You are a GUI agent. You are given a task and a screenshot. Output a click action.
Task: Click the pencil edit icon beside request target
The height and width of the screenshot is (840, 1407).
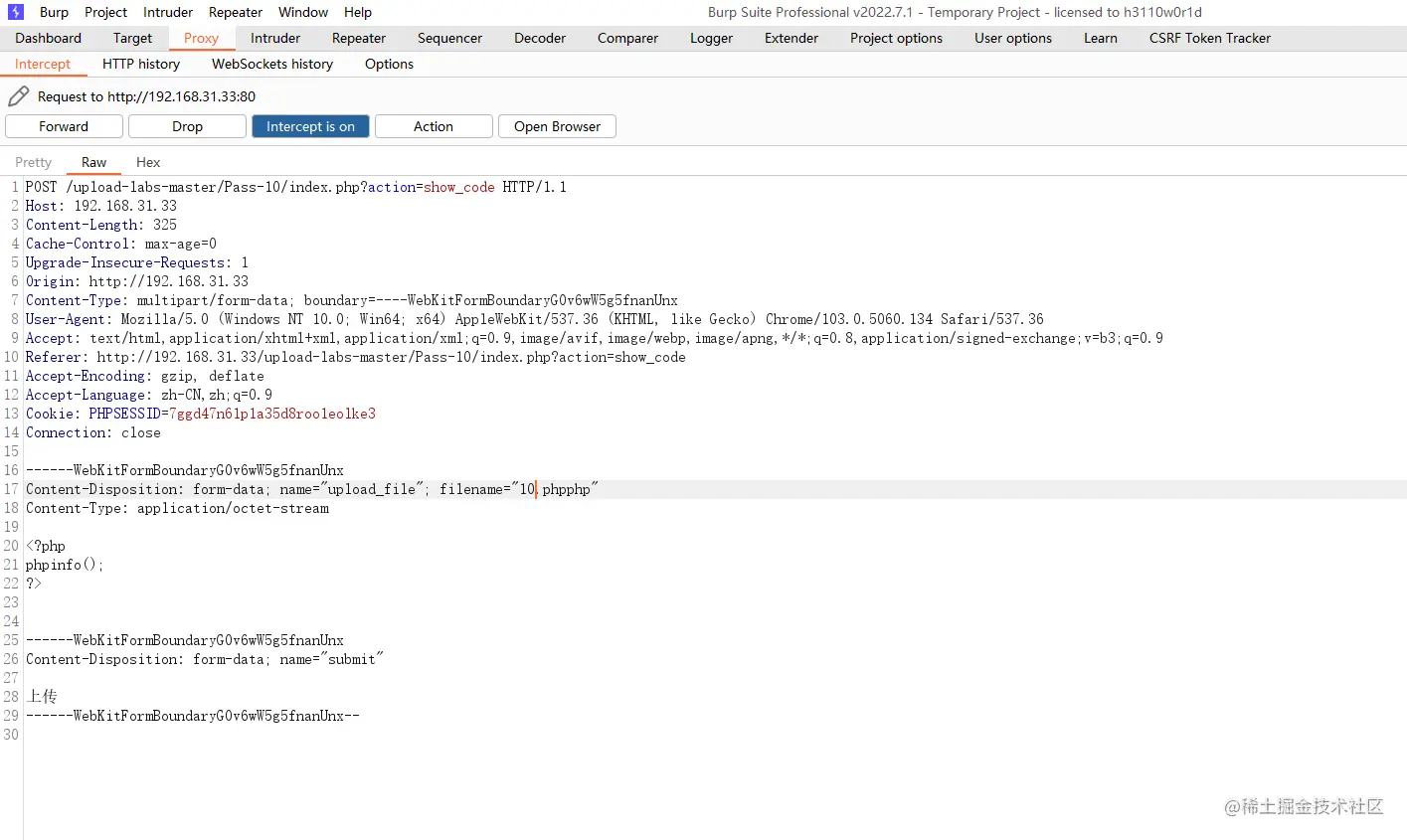pyautogui.click(x=18, y=96)
